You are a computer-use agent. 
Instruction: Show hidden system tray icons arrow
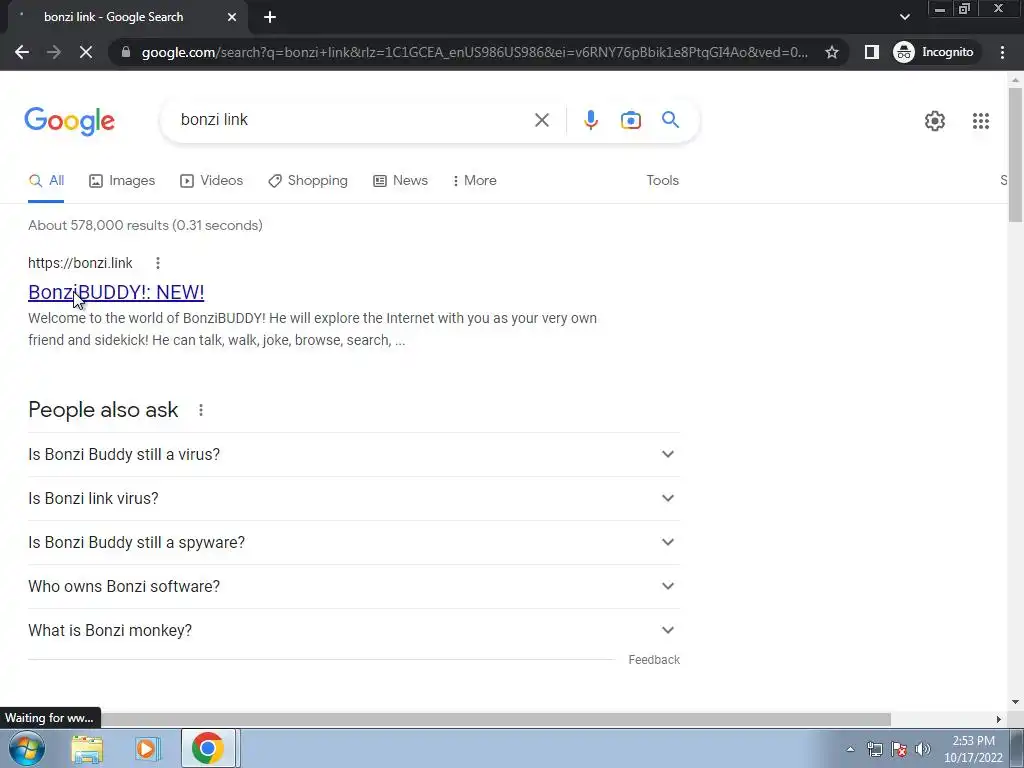(850, 749)
